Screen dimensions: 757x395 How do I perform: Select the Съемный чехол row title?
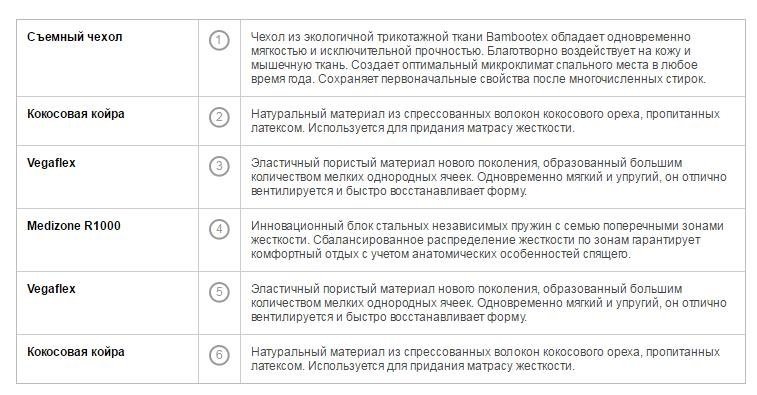75,37
